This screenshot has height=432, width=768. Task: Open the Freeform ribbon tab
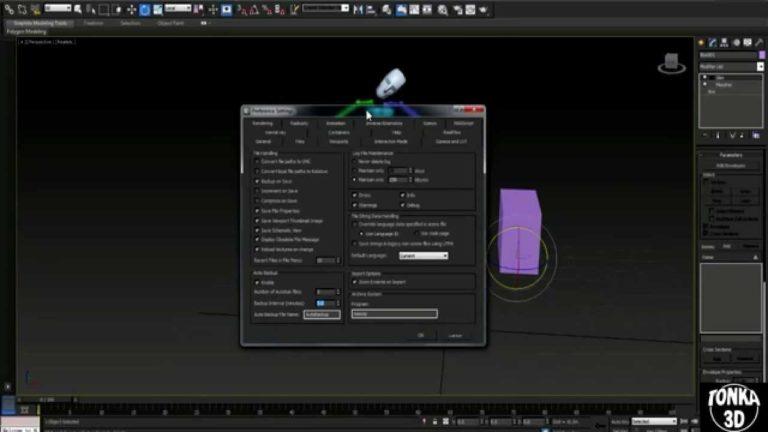pyautogui.click(x=93, y=23)
